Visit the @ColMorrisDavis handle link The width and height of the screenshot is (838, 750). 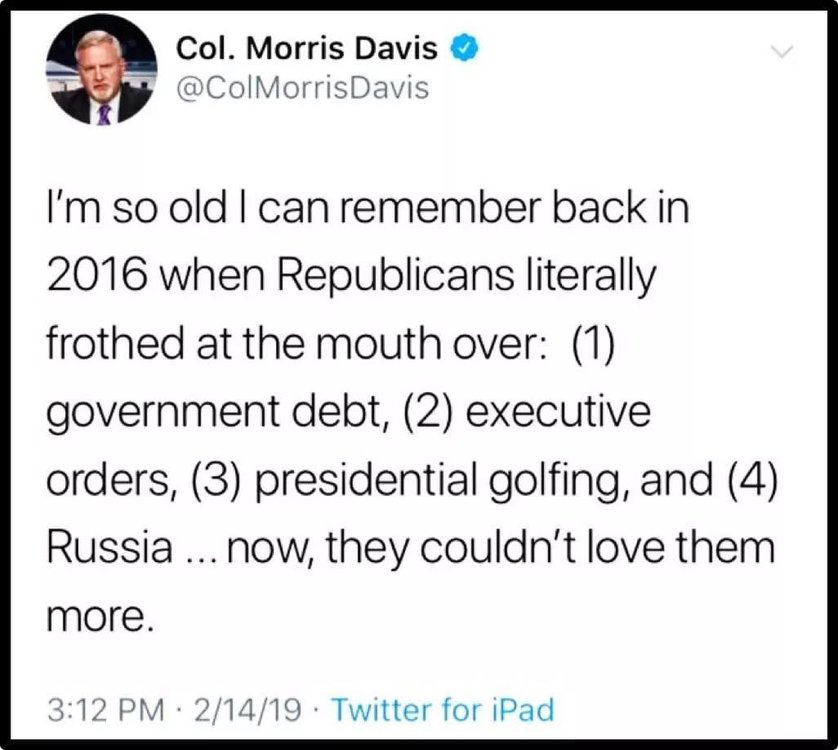(x=302, y=88)
